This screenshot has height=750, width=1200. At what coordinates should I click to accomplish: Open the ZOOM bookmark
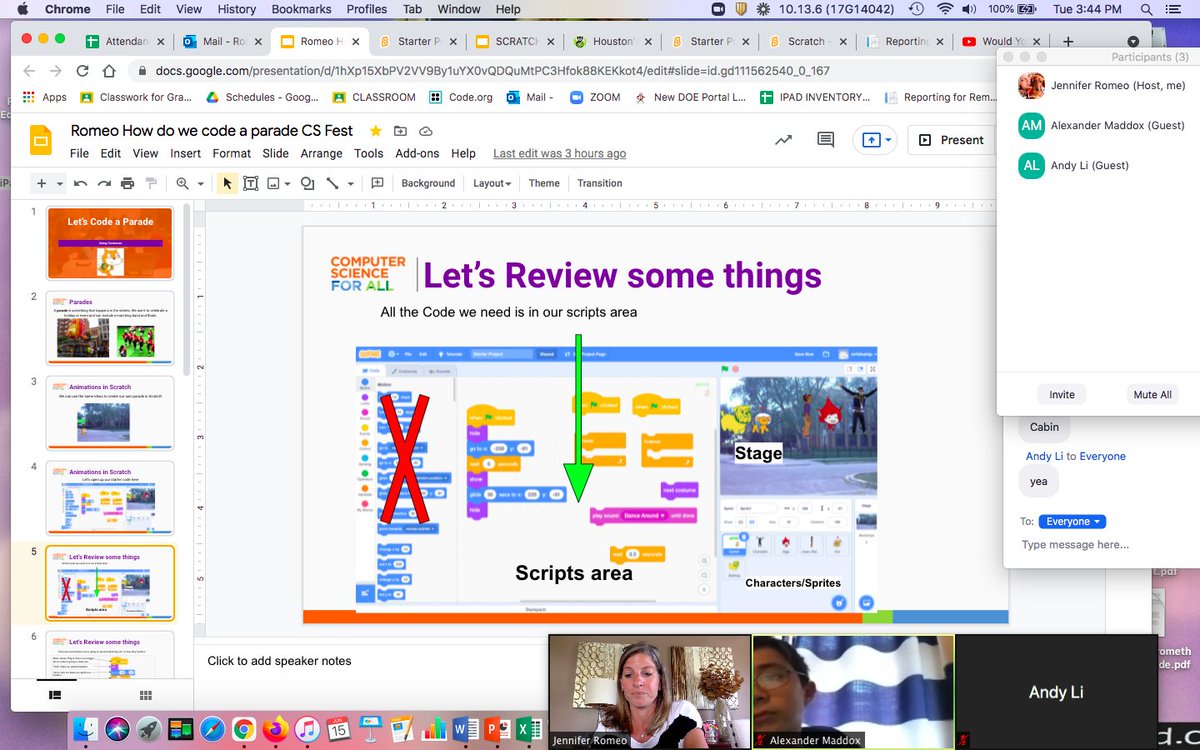(595, 97)
